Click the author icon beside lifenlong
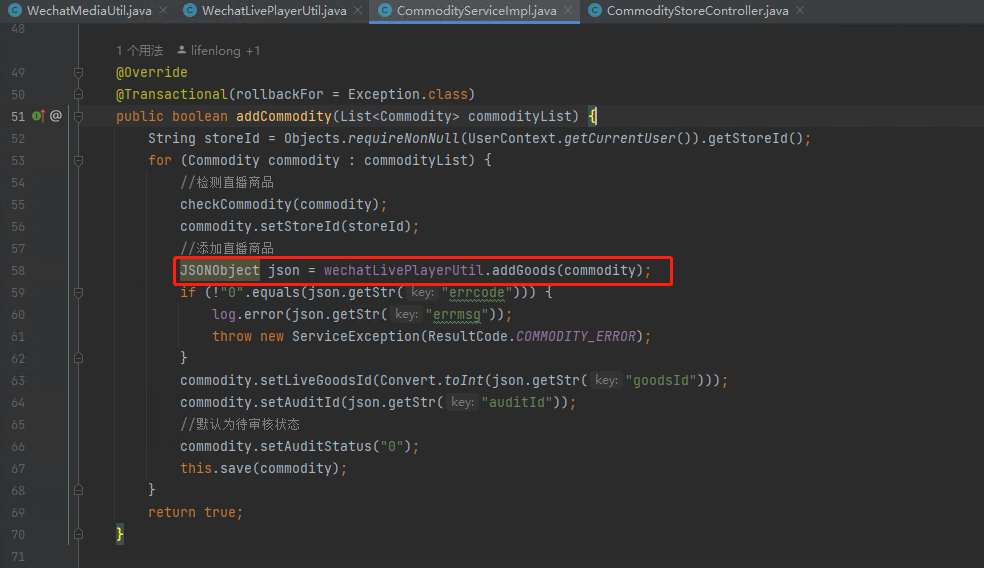 (x=181, y=50)
